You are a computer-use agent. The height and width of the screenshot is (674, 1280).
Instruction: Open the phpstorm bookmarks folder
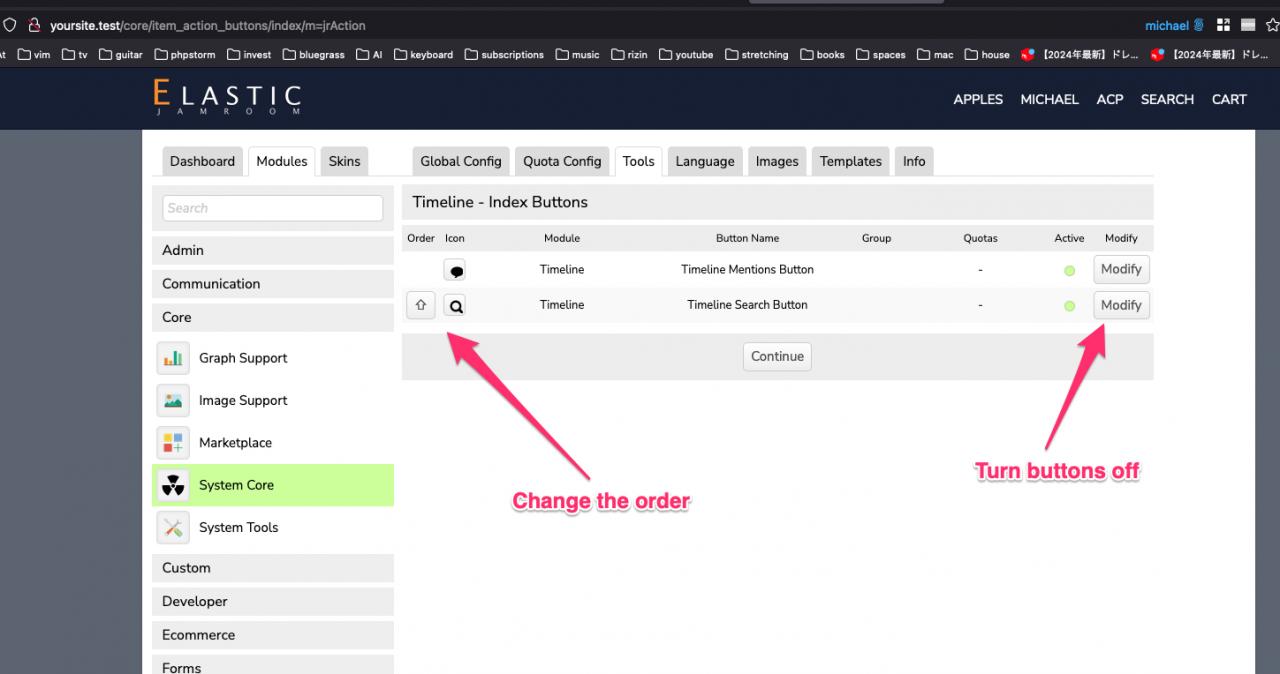[x=185, y=55]
